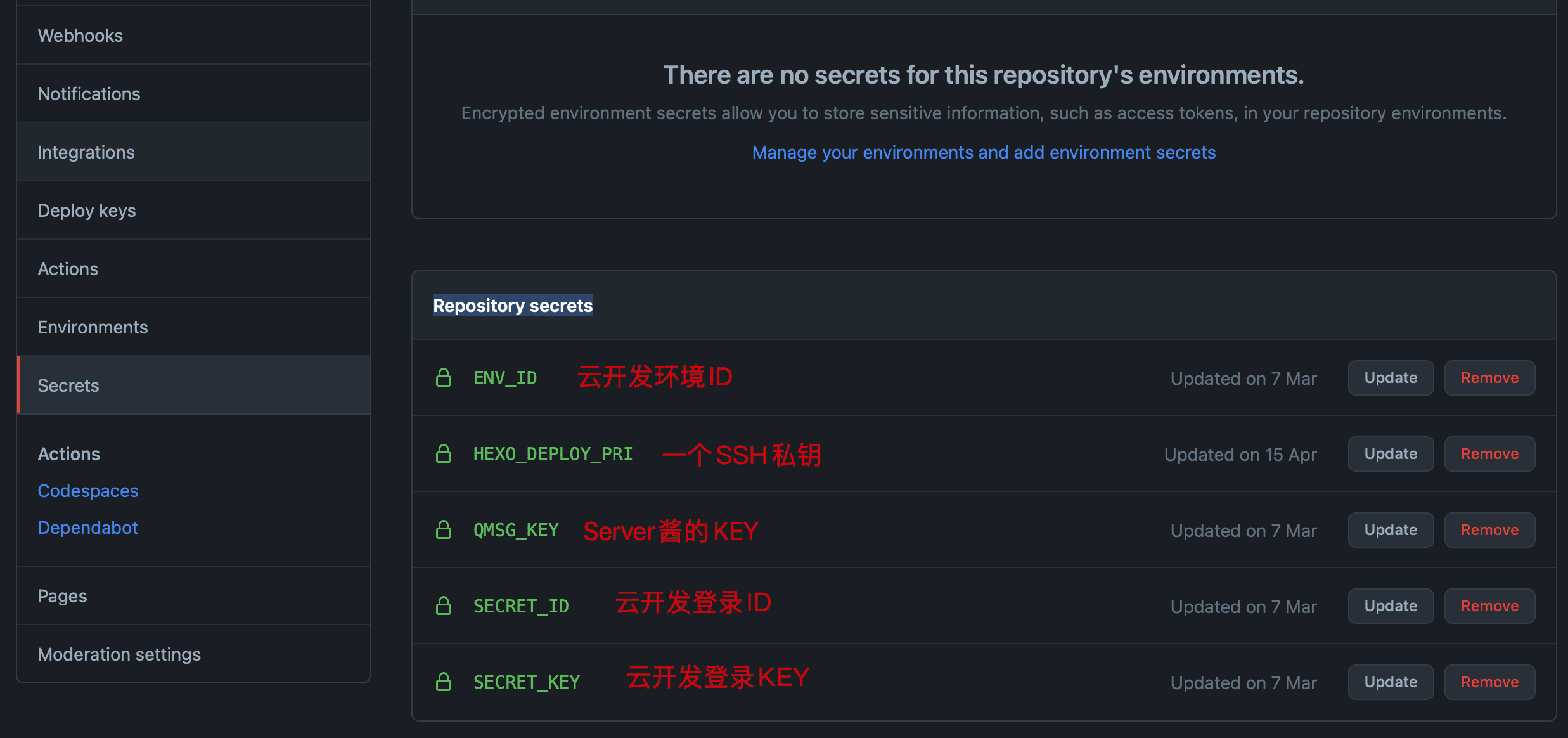
Task: Navigate to Moderation settings
Action: pyautogui.click(x=119, y=654)
